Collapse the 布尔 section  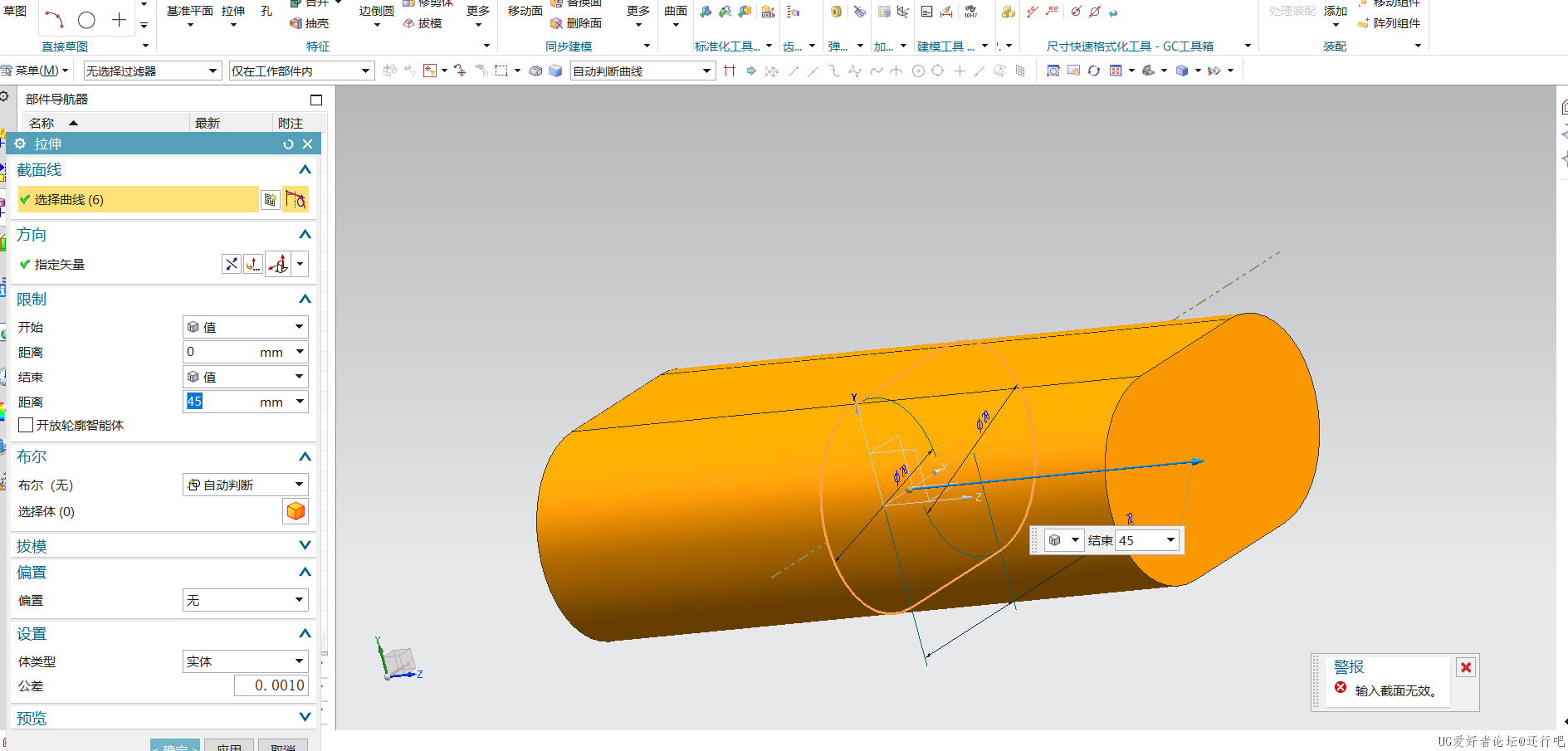[x=305, y=456]
